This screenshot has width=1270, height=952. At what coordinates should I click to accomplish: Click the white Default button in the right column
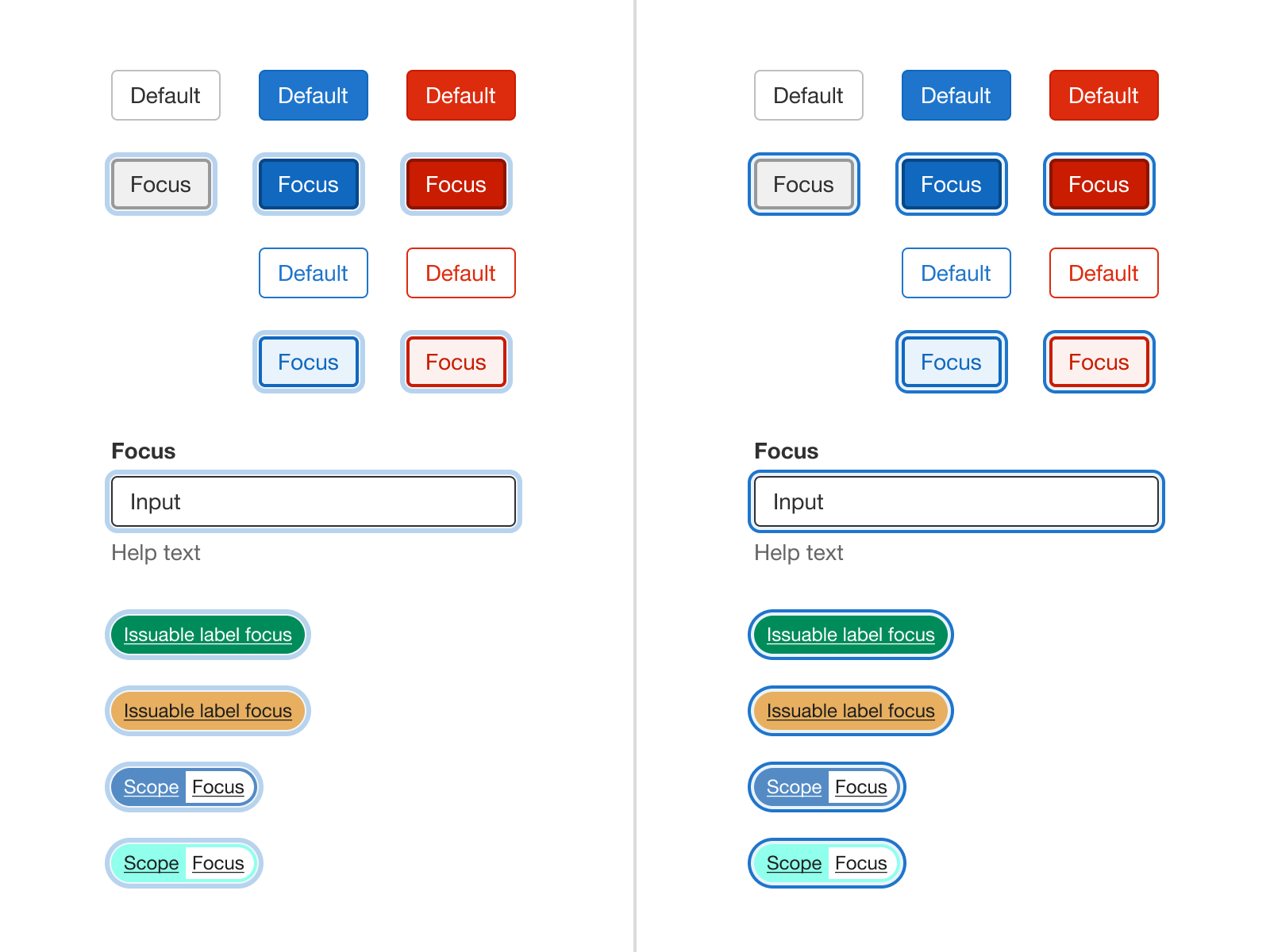(808, 95)
